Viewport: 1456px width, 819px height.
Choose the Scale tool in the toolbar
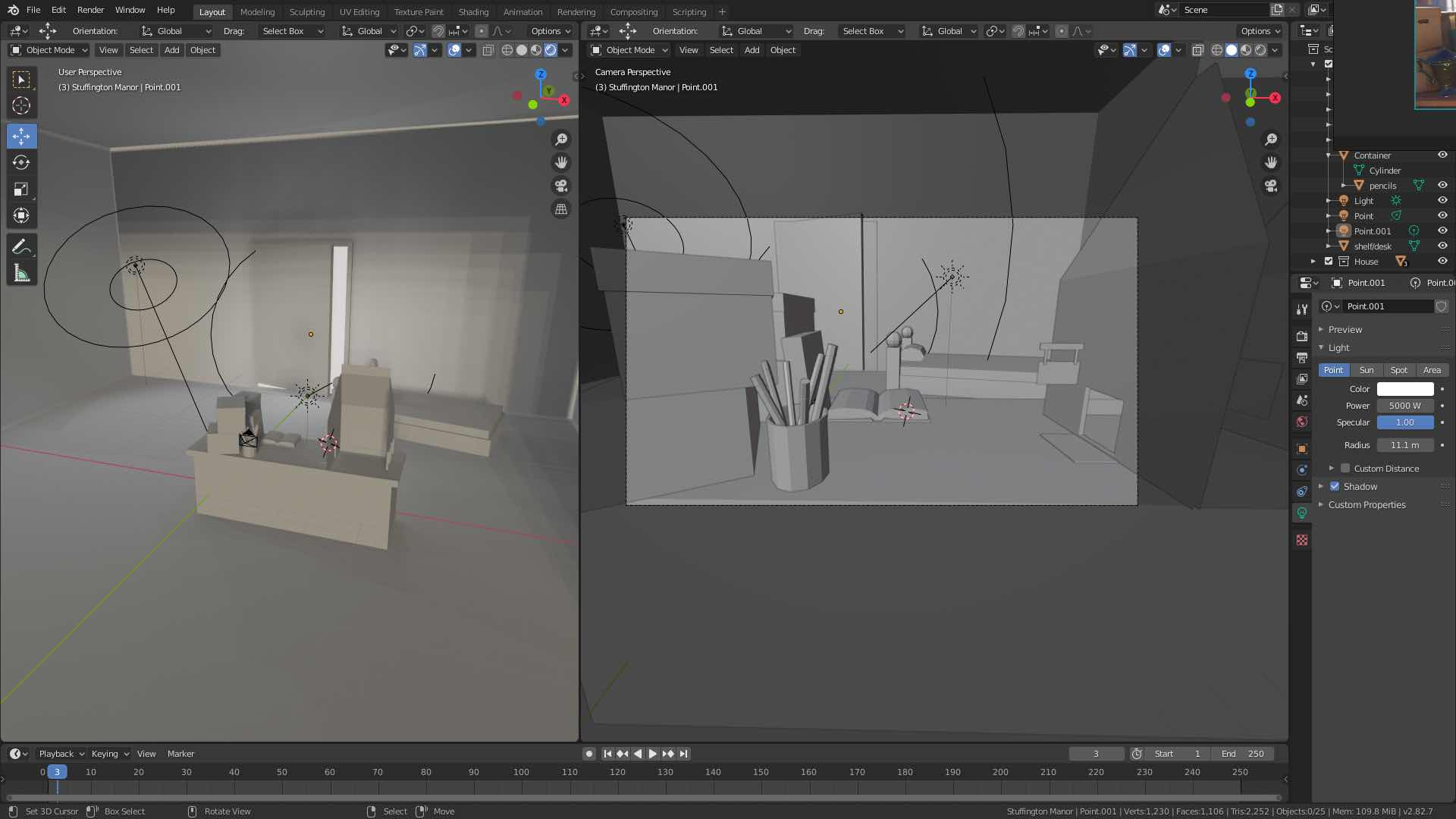(x=21, y=189)
